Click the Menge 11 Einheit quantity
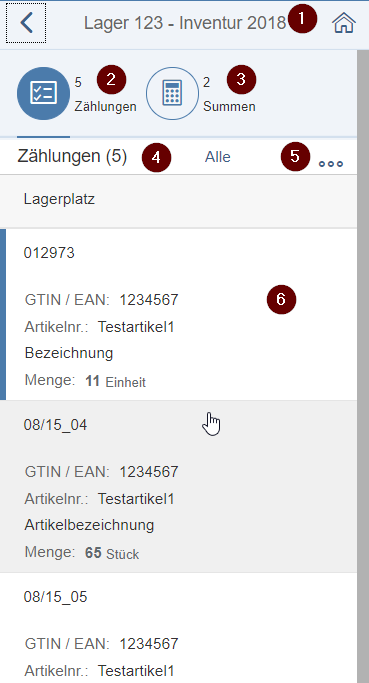 coord(85,381)
